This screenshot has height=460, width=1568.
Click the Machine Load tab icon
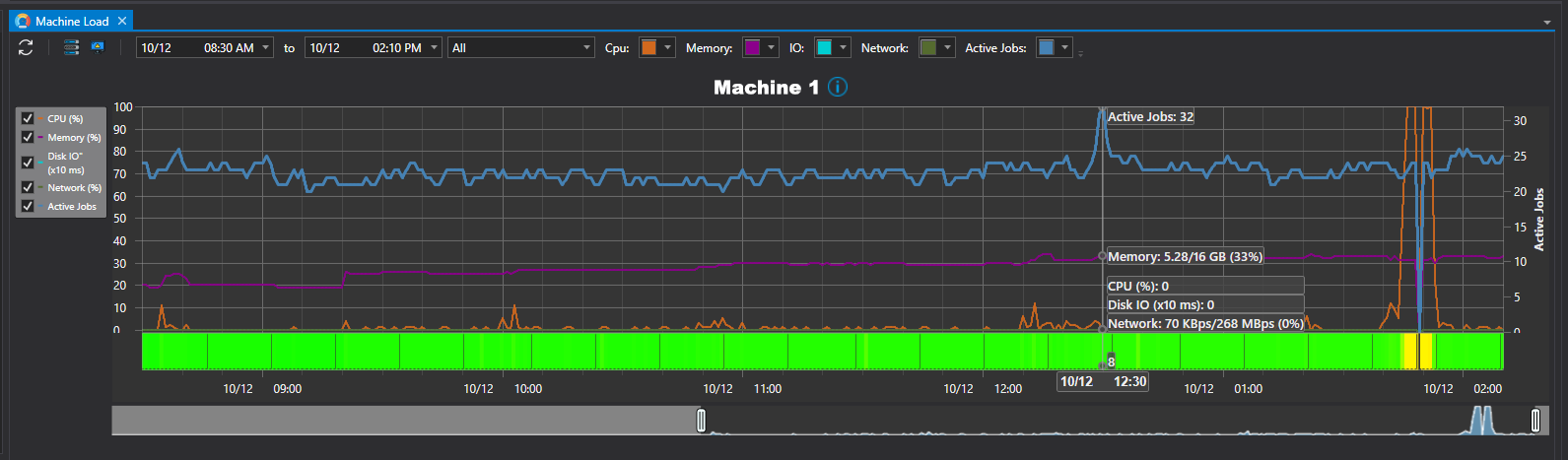pos(23,21)
